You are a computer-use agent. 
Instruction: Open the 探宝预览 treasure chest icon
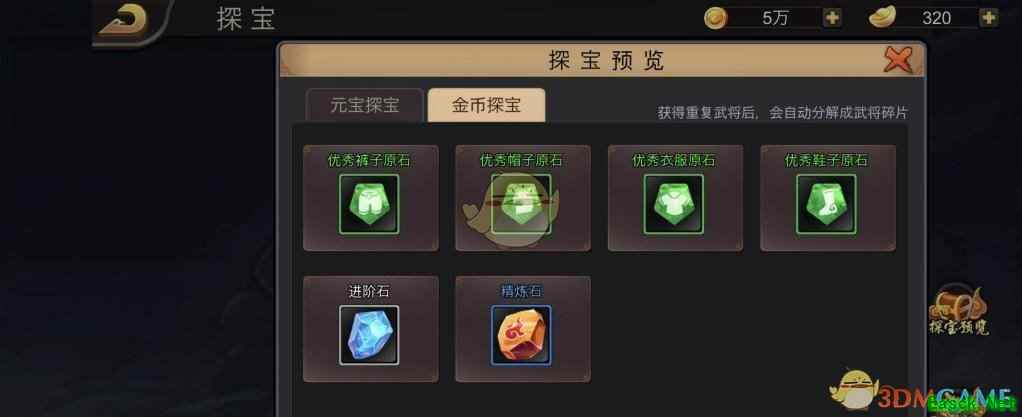958,310
